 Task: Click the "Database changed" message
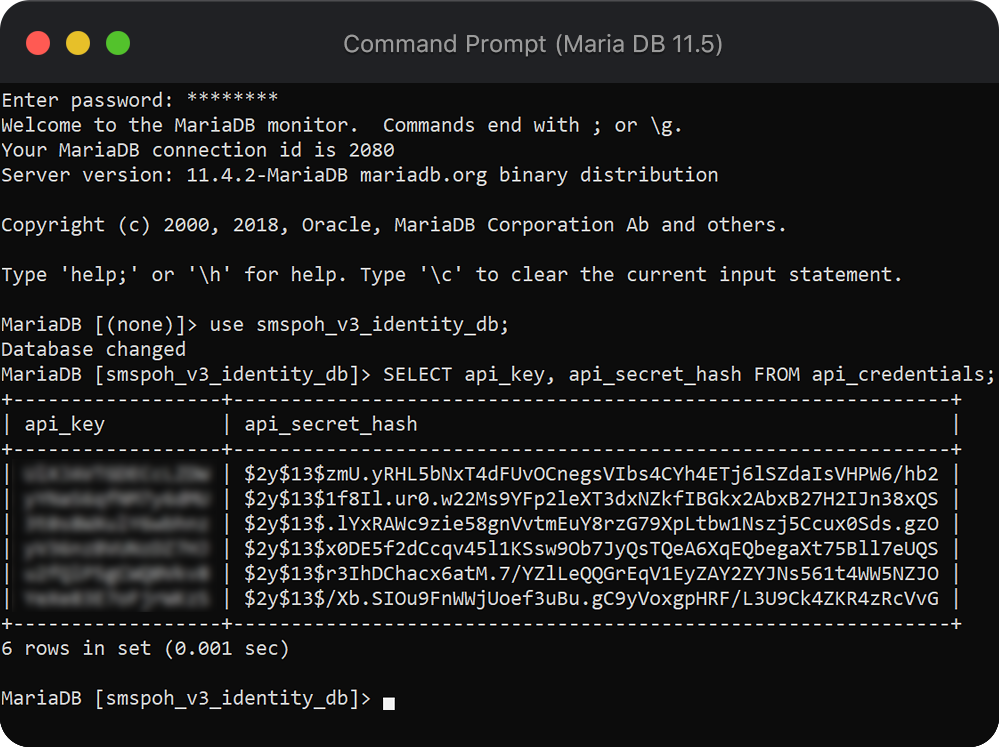pyautogui.click(x=93, y=350)
